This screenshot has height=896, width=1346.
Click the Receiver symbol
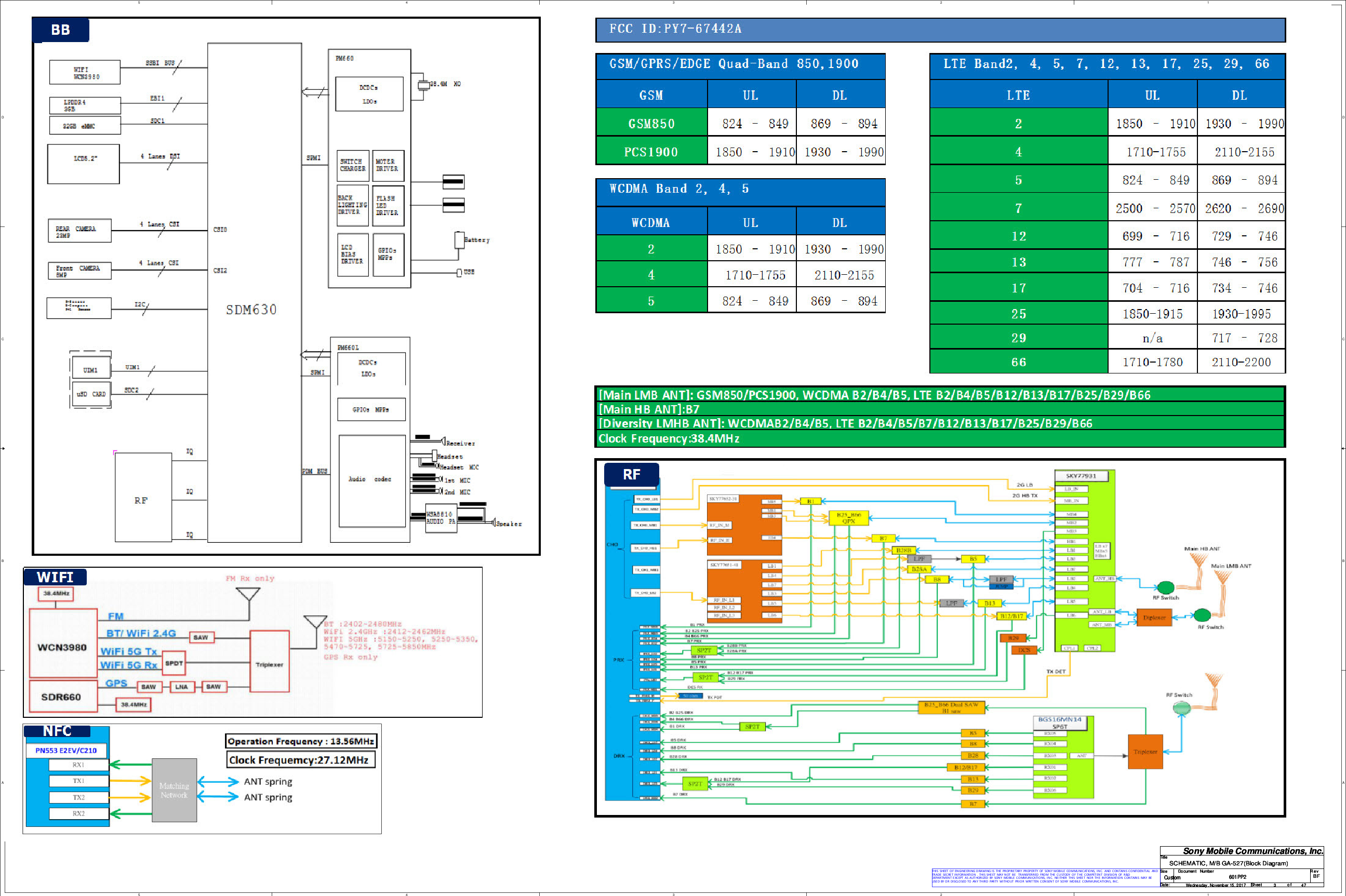[x=444, y=441]
